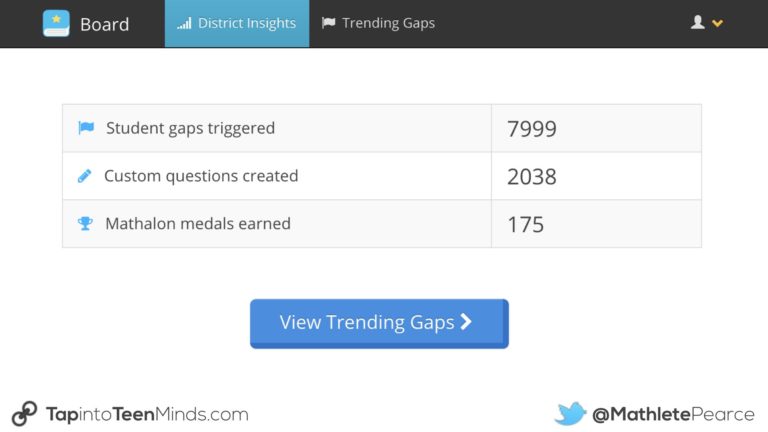Viewport: 768px width, 432px height.
Task: Click the 2038 custom questions value
Action: 531,177
